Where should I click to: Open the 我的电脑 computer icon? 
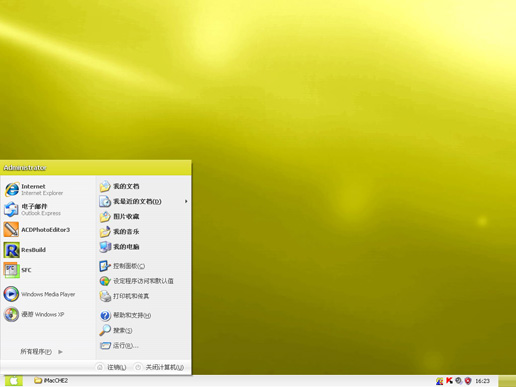(x=105, y=247)
